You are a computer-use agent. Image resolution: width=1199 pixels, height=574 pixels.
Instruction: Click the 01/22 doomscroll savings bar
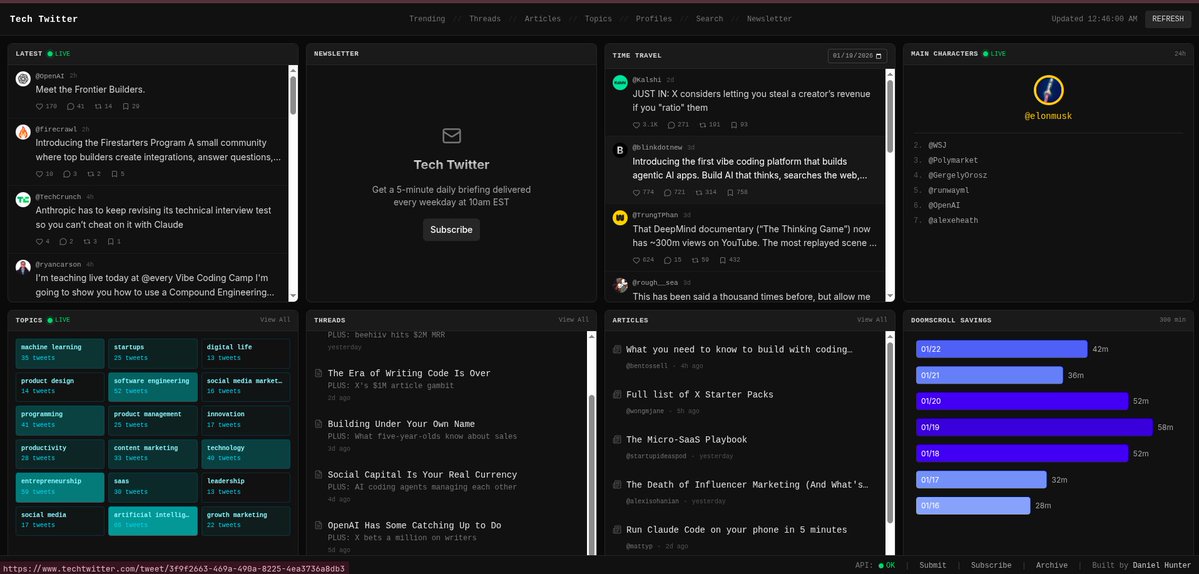pyautogui.click(x=1002, y=349)
